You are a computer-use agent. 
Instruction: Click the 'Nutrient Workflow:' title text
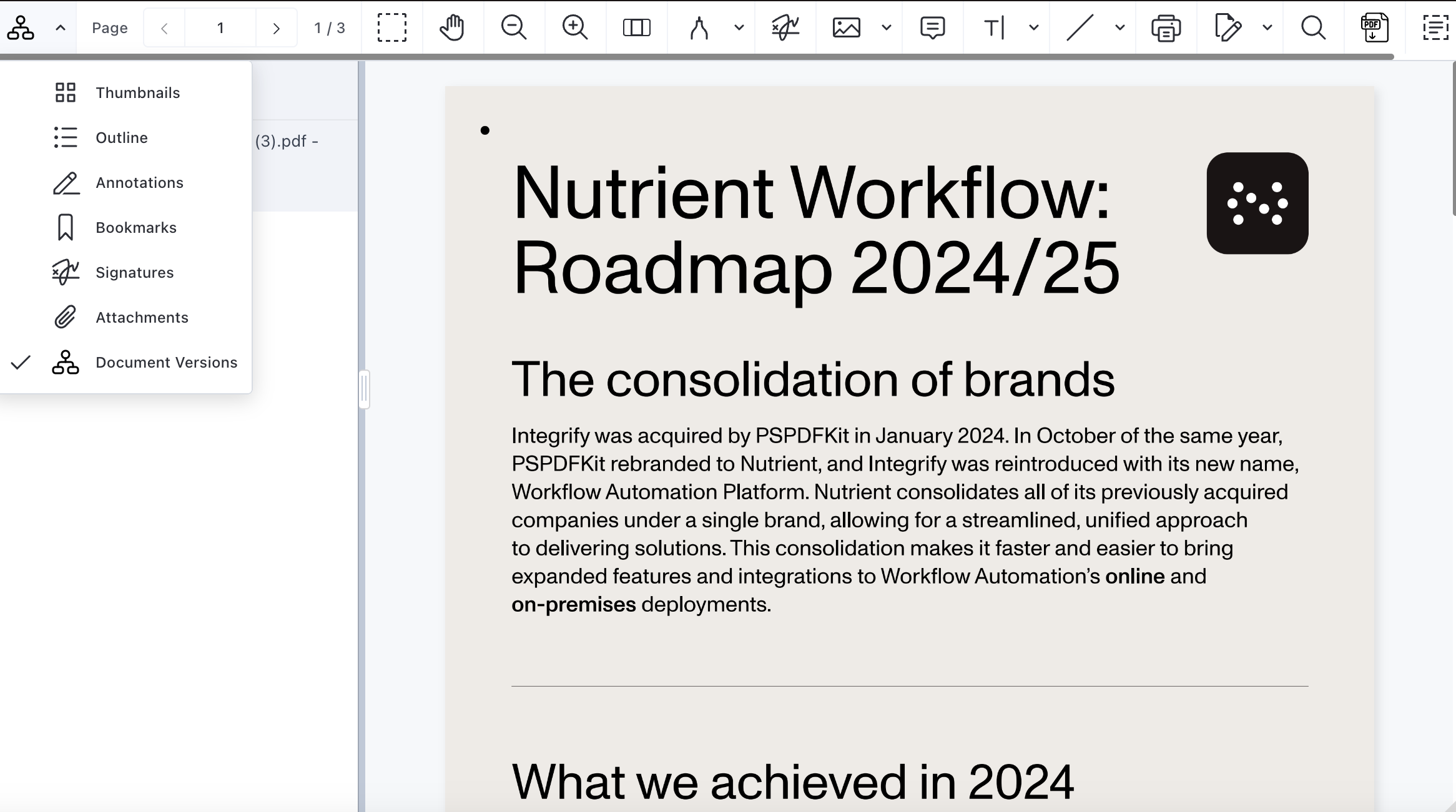click(811, 193)
